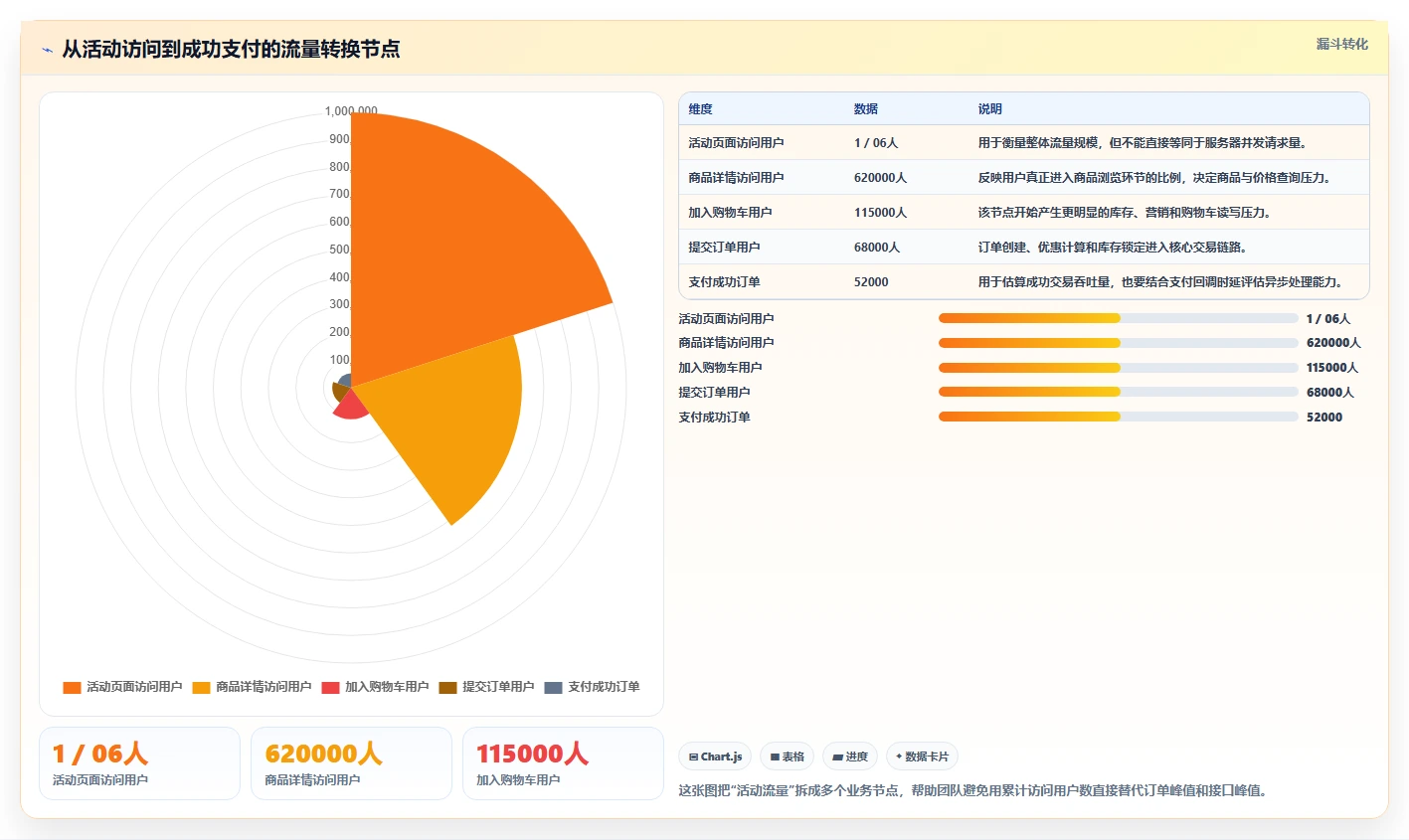Toggle the red 加入购物车用户 legend swatch
The width and height of the screenshot is (1409, 840).
tap(330, 687)
